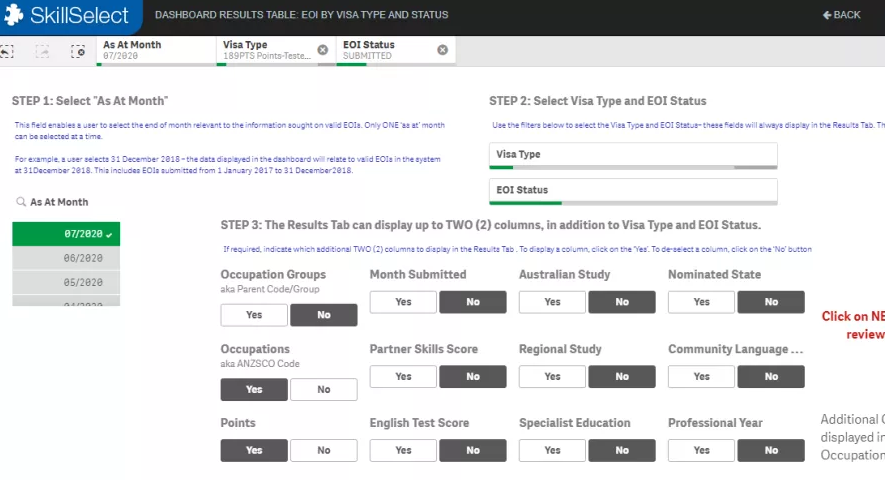Click the step forward selection icon

pos(43,51)
